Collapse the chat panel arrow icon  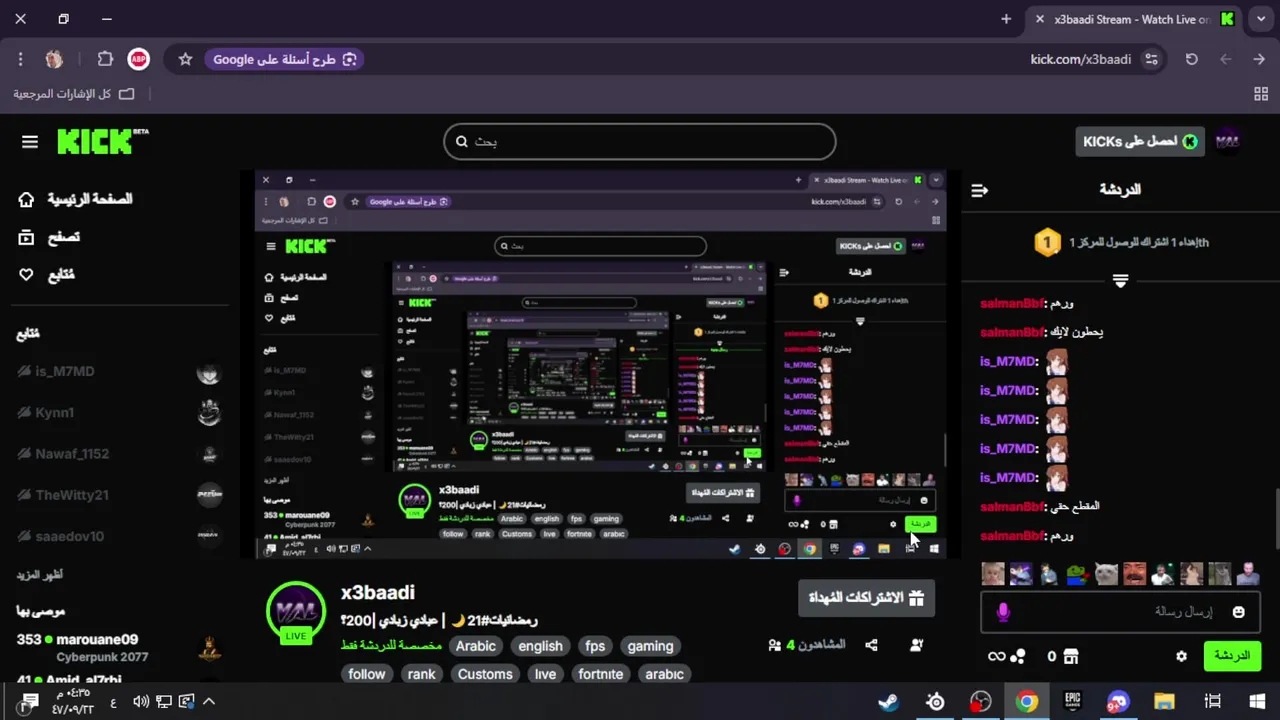(x=980, y=190)
